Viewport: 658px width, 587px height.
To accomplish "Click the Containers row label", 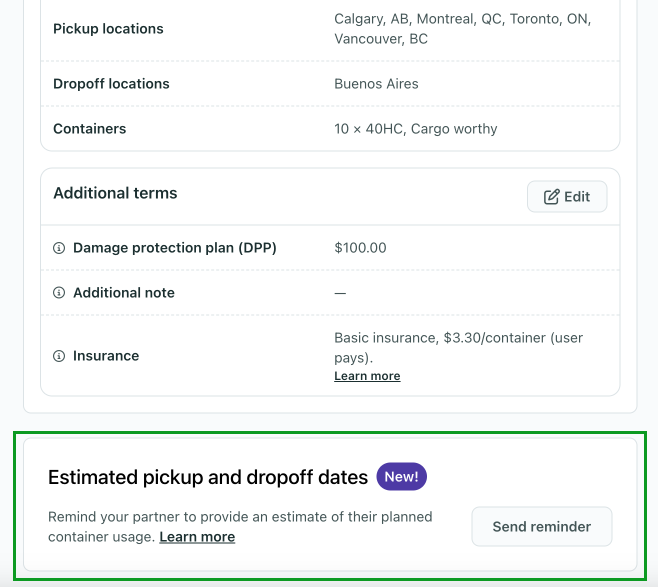I will click(90, 129).
